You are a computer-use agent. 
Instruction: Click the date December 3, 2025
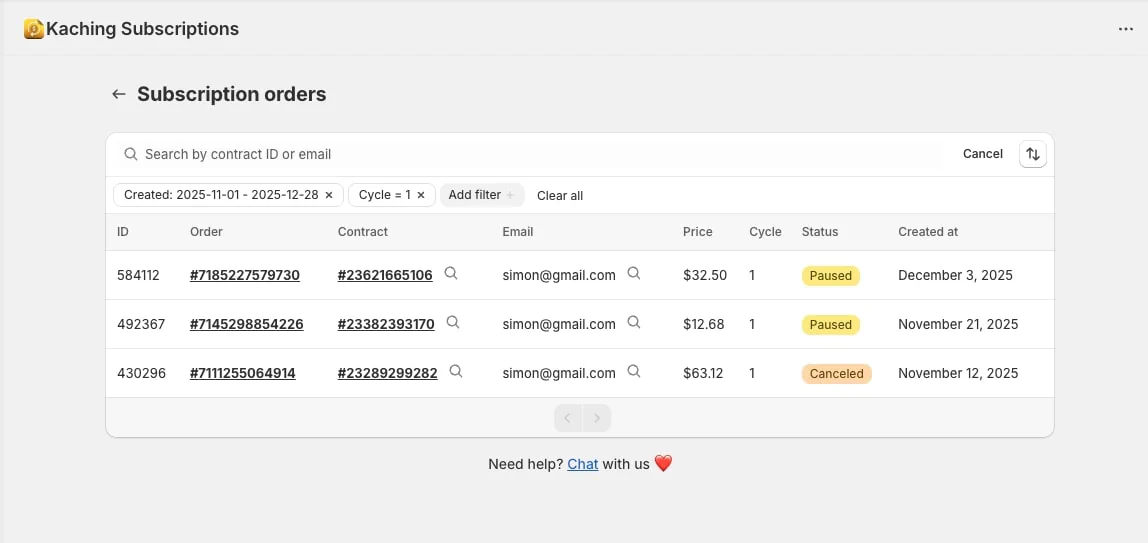955,275
